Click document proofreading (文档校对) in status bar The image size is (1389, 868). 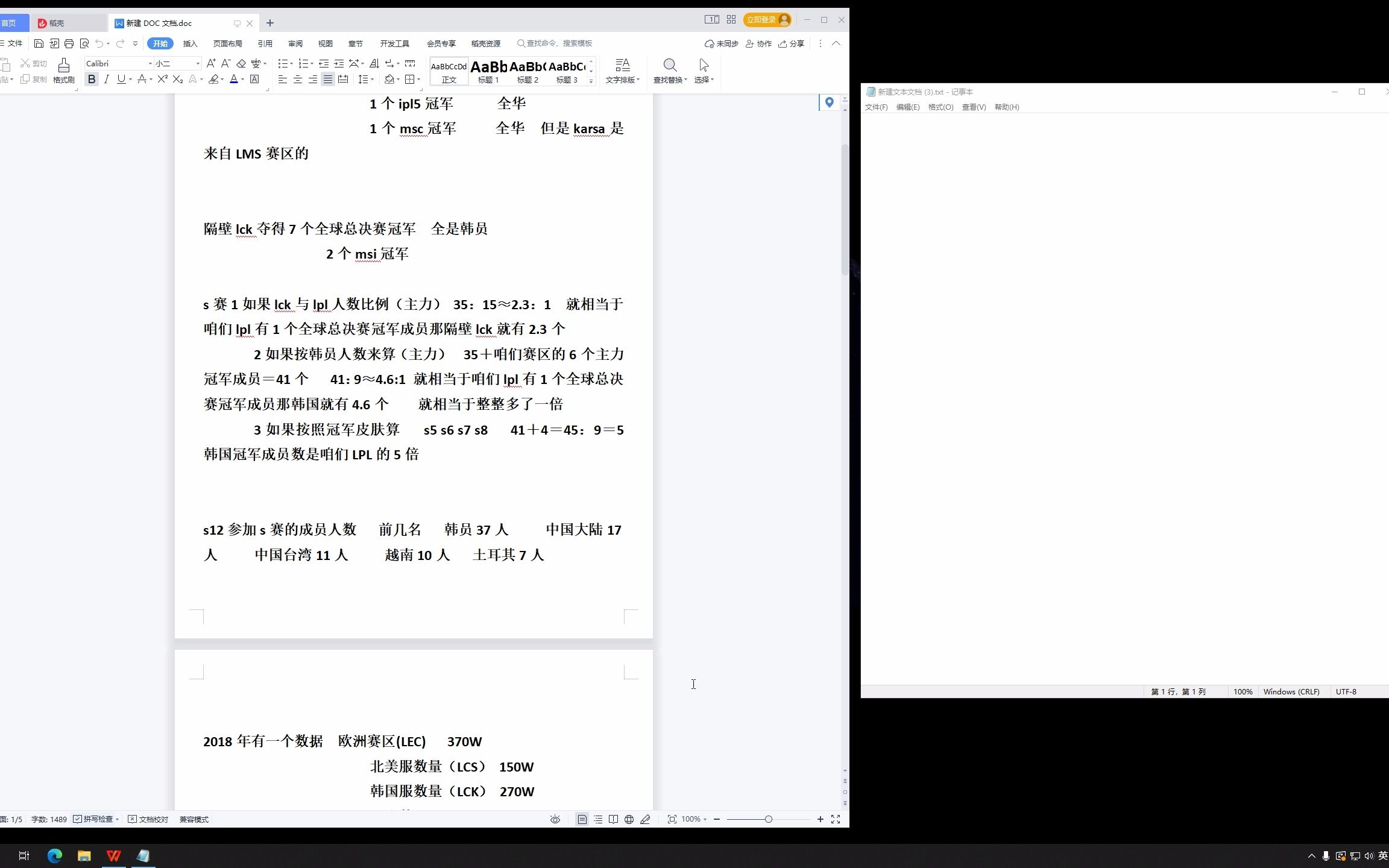tap(148, 819)
